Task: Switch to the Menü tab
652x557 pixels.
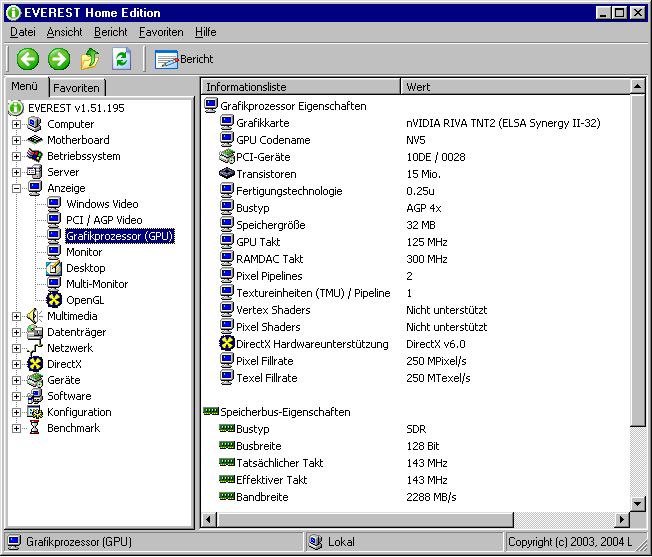Action: click(24, 86)
